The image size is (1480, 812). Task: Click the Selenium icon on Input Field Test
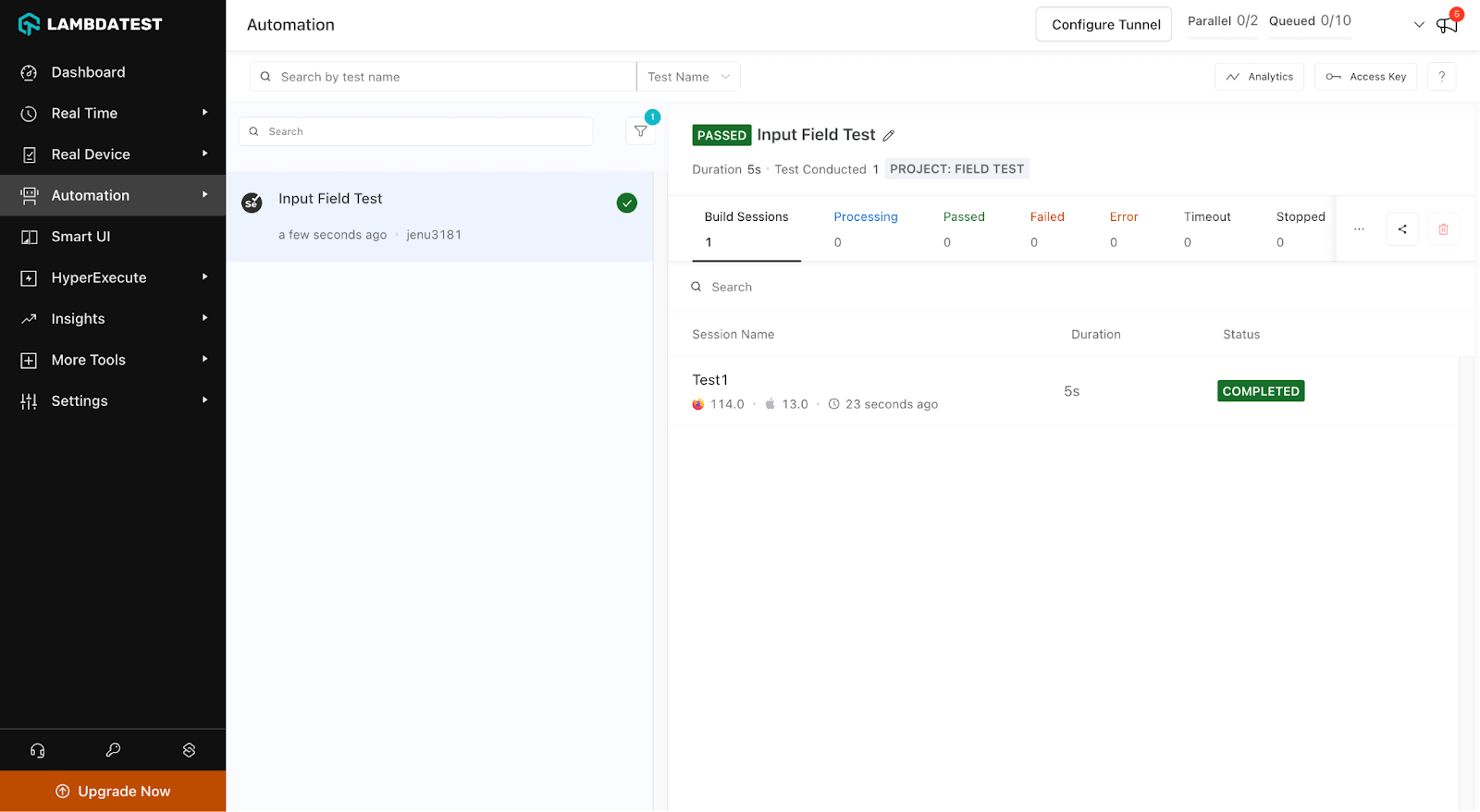tap(252, 203)
